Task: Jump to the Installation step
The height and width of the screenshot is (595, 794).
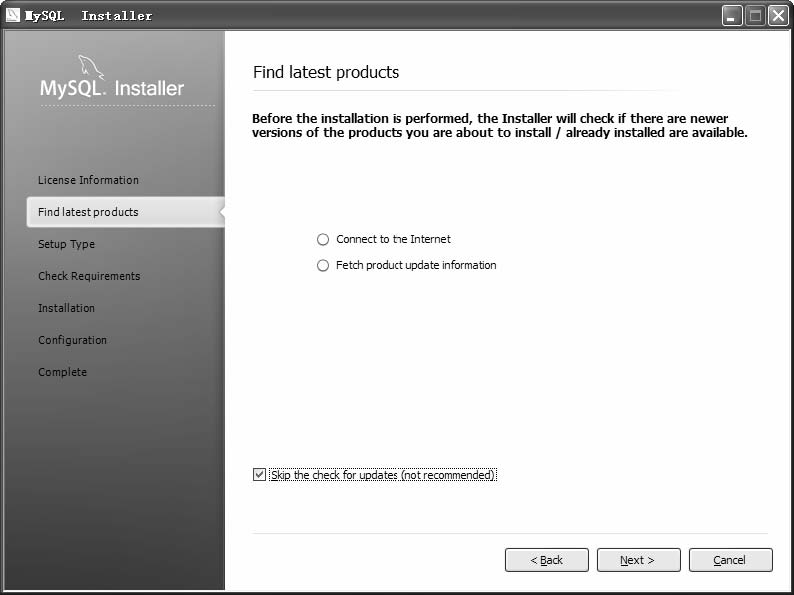Action: pyautogui.click(x=66, y=308)
